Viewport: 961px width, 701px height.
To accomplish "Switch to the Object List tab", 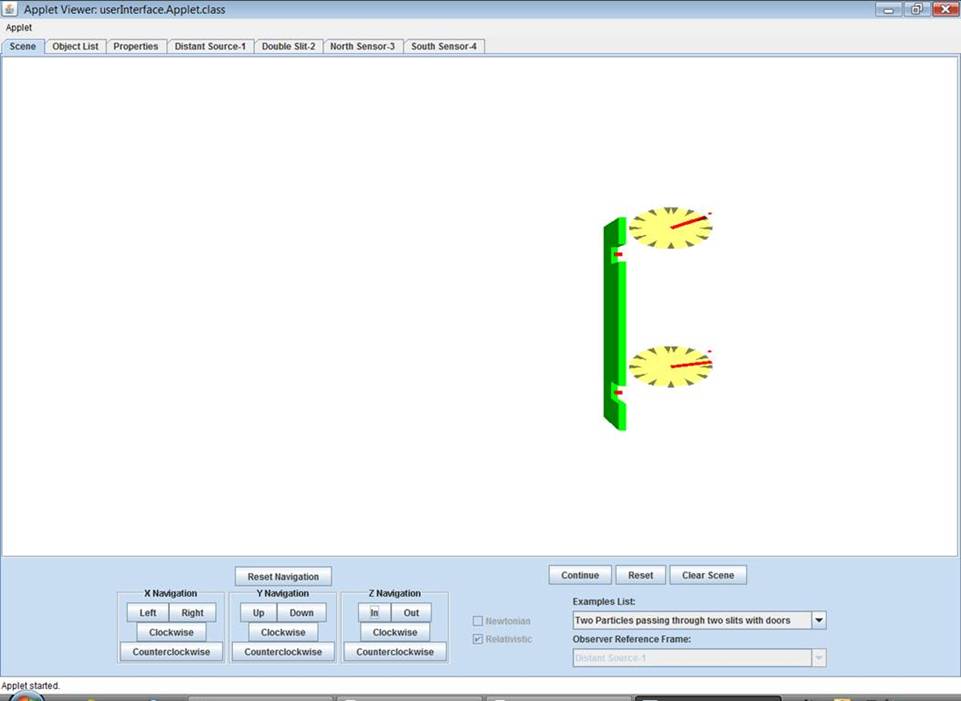I will click(75, 46).
